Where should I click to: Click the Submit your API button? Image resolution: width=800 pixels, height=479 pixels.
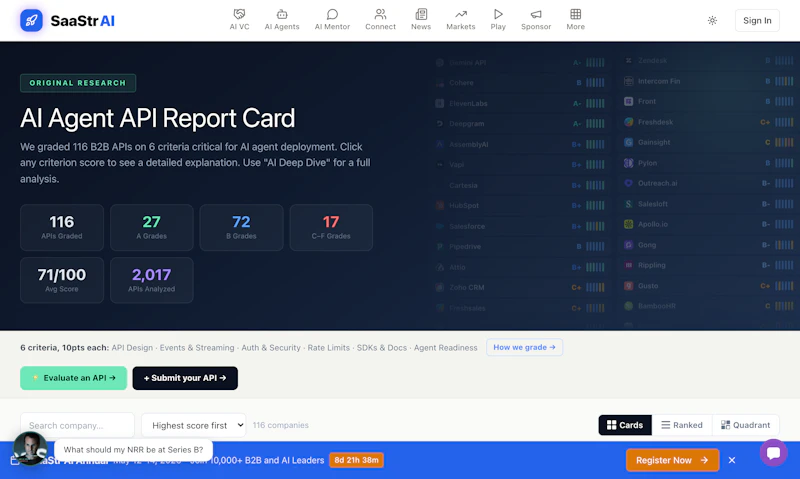pos(185,378)
